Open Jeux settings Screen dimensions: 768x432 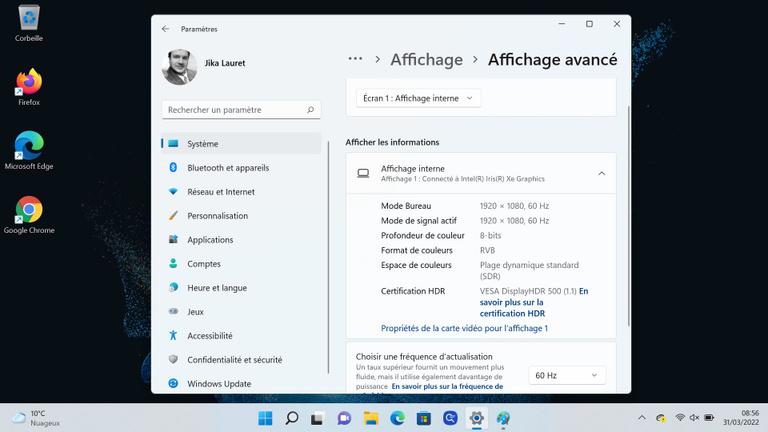click(241, 312)
